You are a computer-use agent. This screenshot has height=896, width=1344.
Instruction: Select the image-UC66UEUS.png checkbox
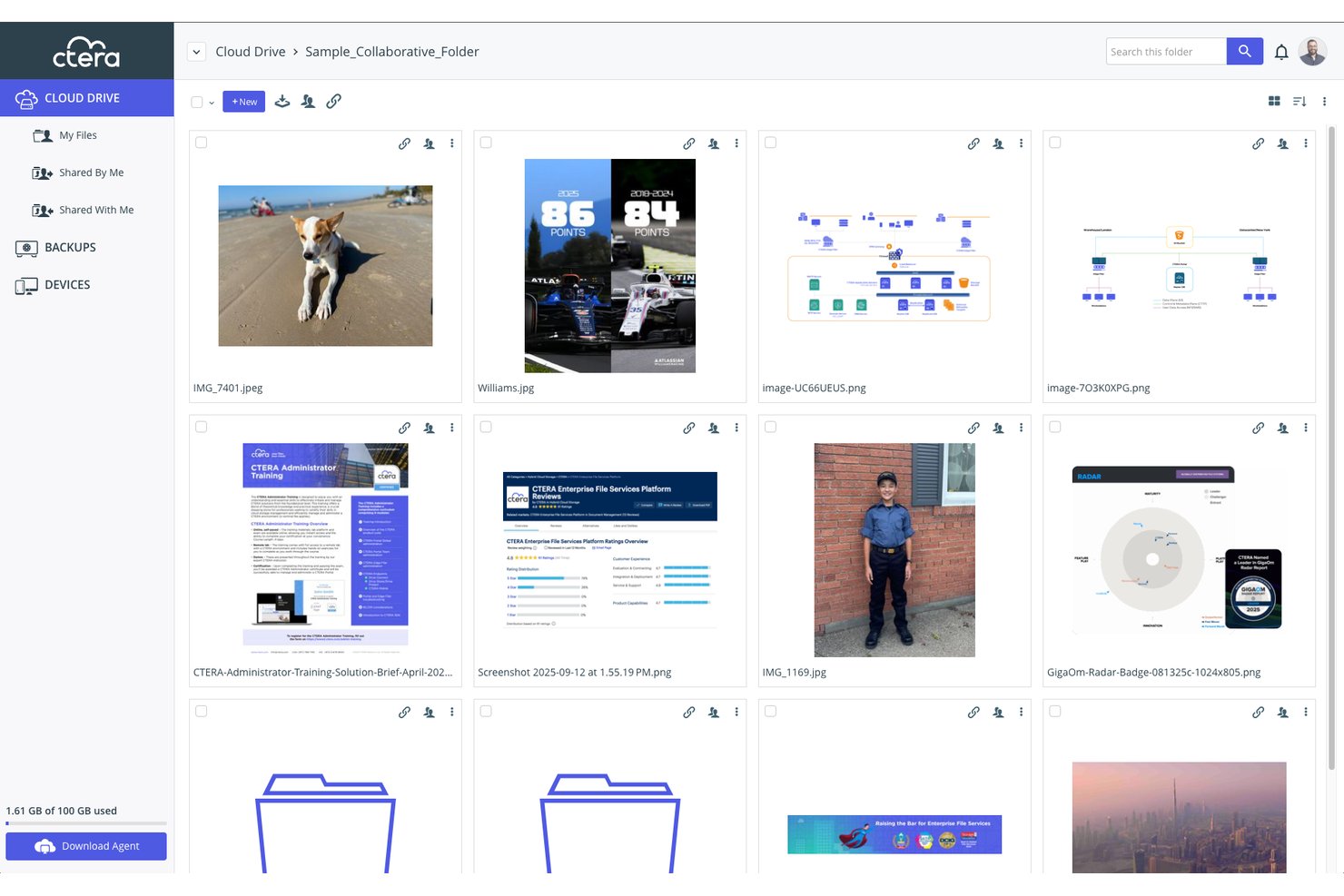point(771,143)
